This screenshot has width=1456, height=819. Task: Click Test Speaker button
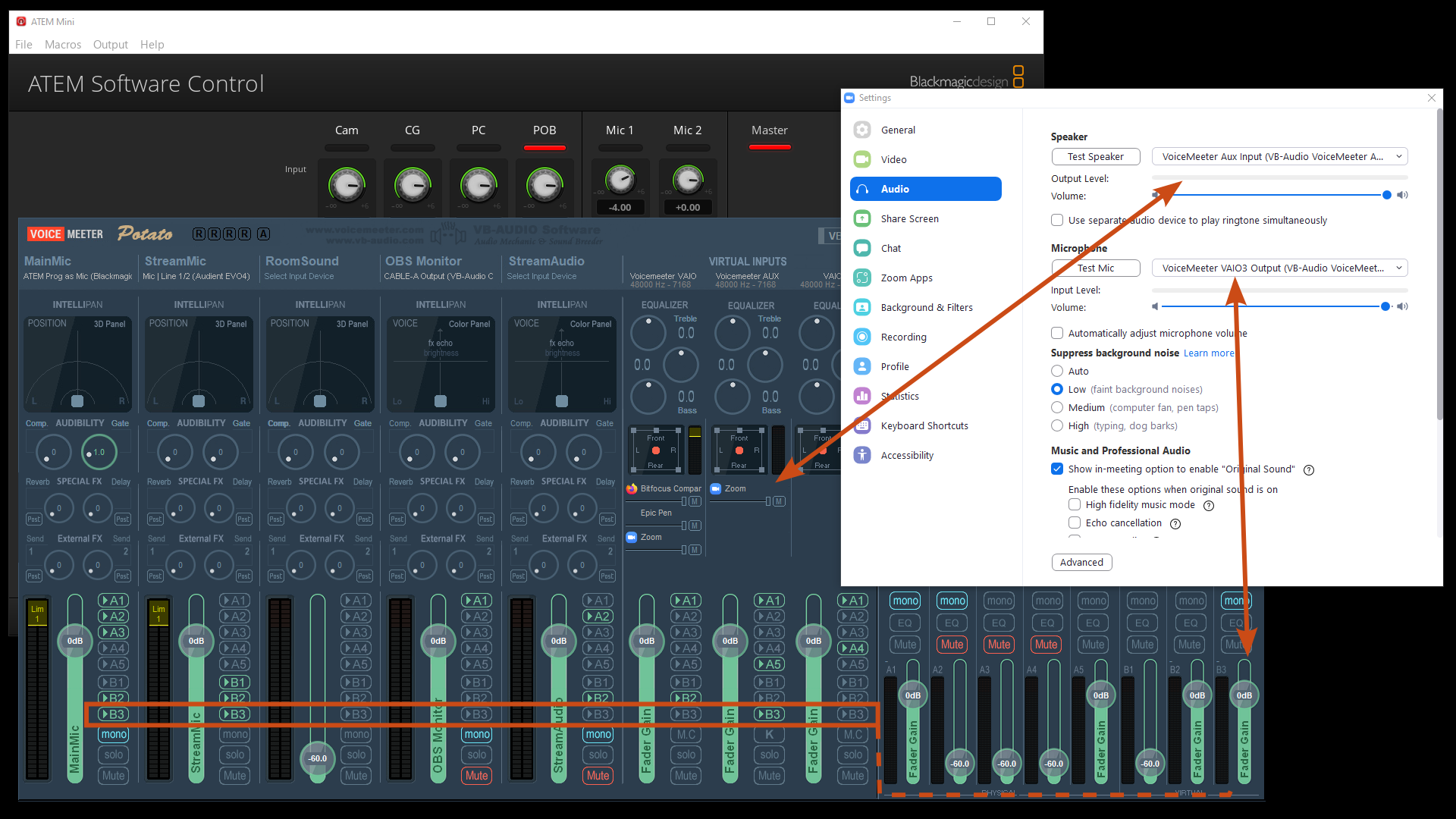point(1096,156)
